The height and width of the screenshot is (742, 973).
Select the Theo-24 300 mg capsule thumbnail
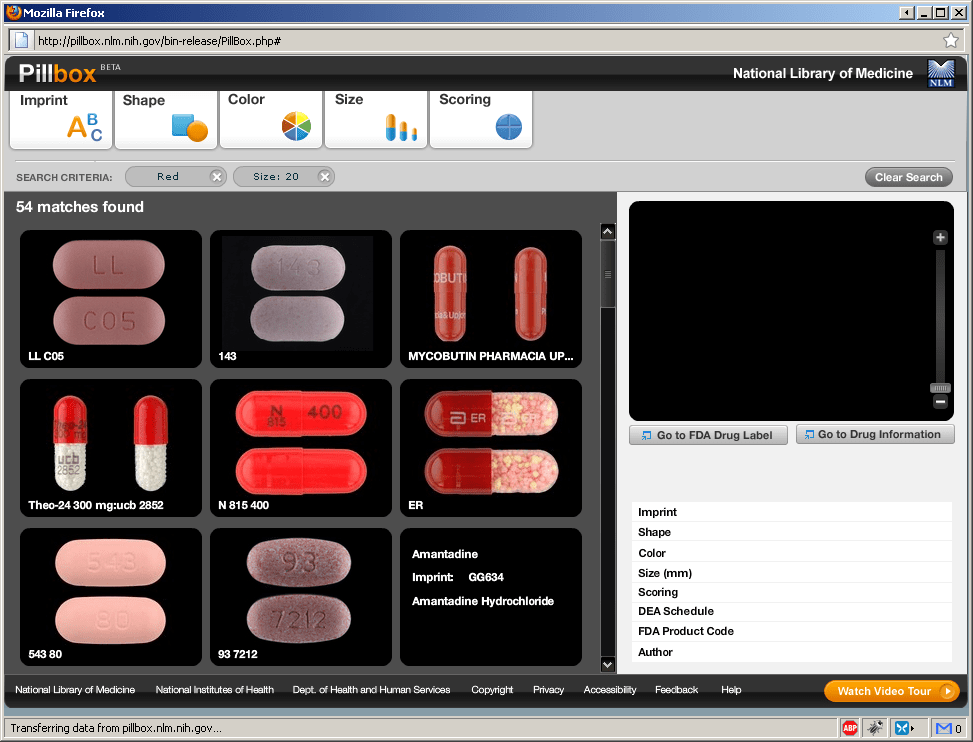(110, 448)
